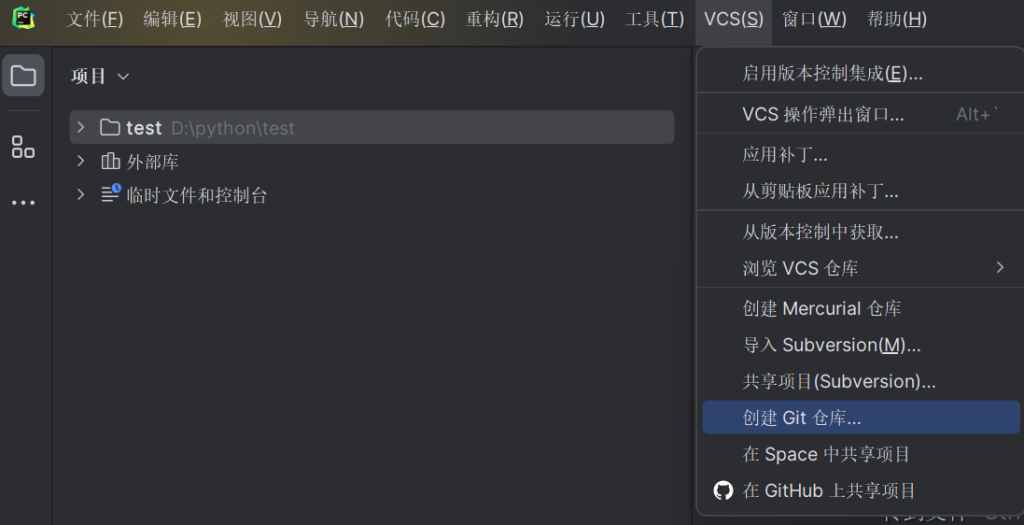1024x525 pixels.
Task: Click the Scratches and Consoles (临时文件和控制台) icon
Action: (110, 194)
